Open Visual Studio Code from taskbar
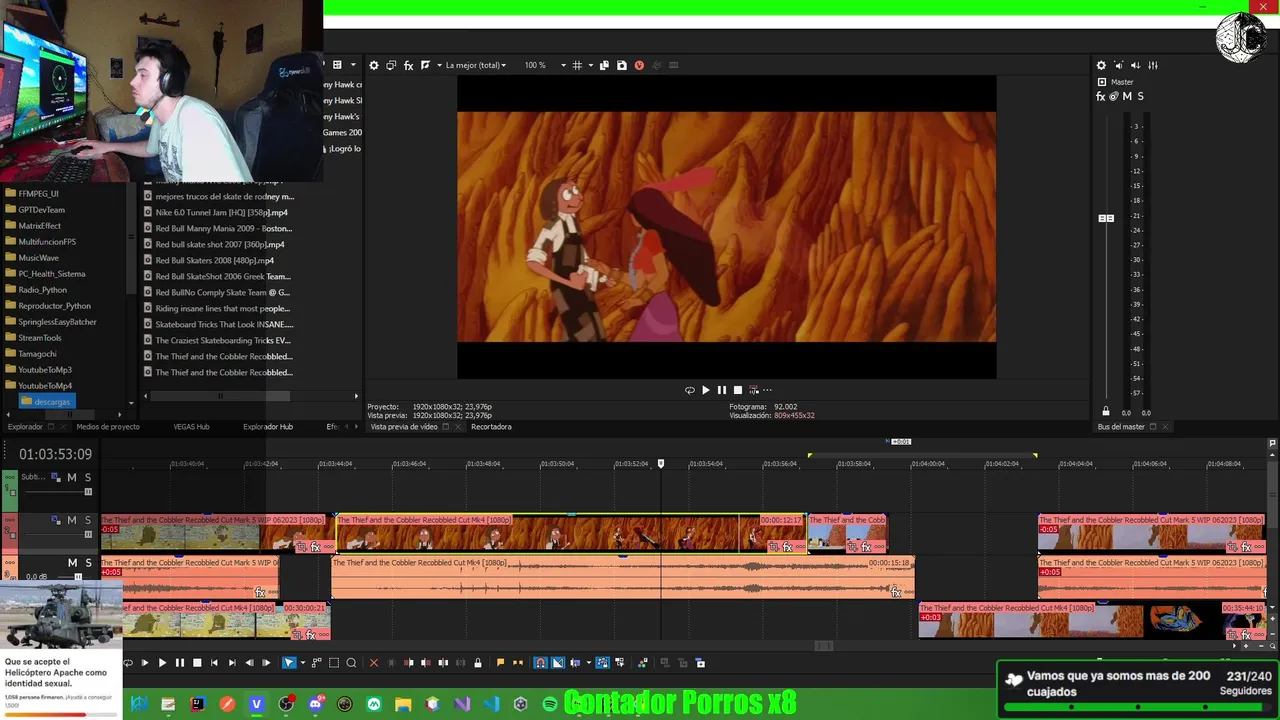The image size is (1280, 720). (491, 705)
